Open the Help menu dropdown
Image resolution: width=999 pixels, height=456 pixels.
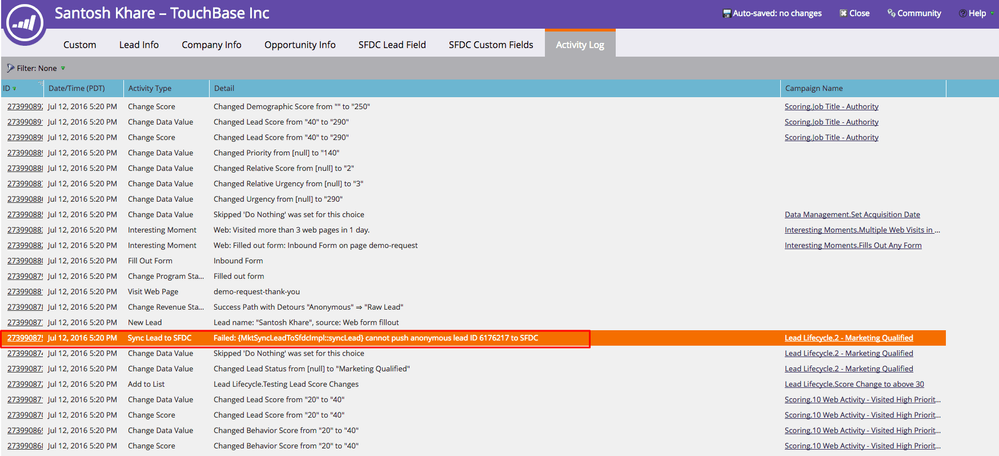tap(976, 14)
